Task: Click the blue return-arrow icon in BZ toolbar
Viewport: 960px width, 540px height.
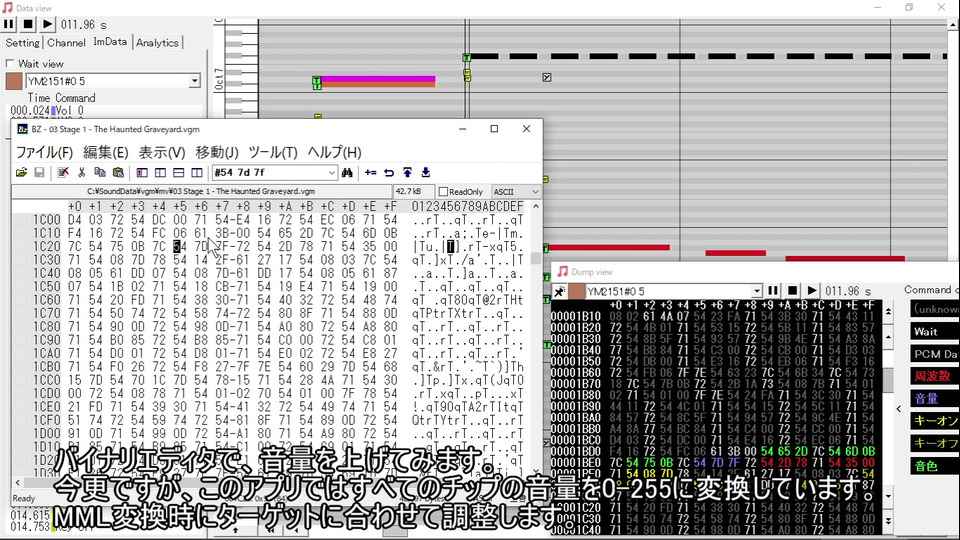Action: tap(389, 173)
